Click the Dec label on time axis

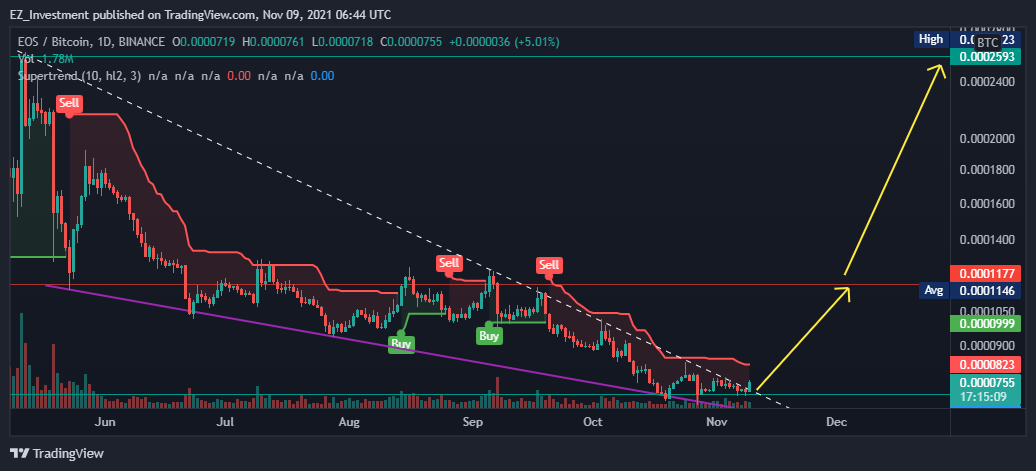836,421
